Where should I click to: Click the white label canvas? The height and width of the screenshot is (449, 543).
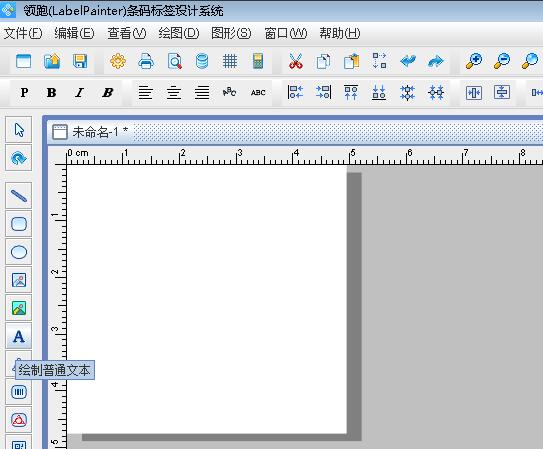[207, 299]
